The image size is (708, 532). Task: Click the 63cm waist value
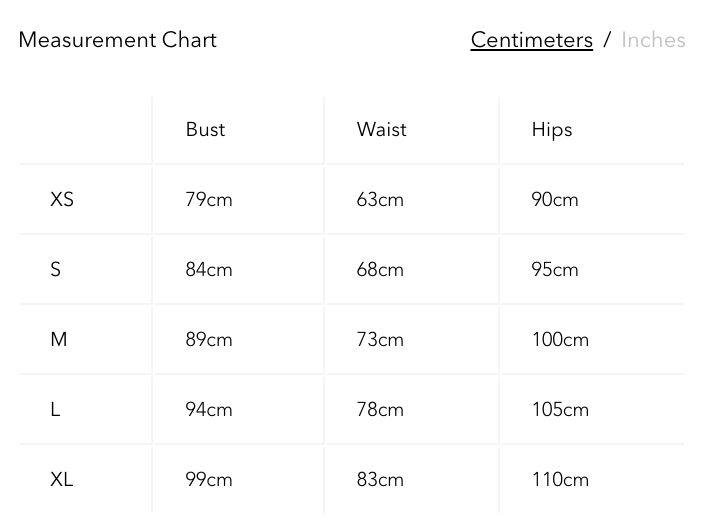380,199
